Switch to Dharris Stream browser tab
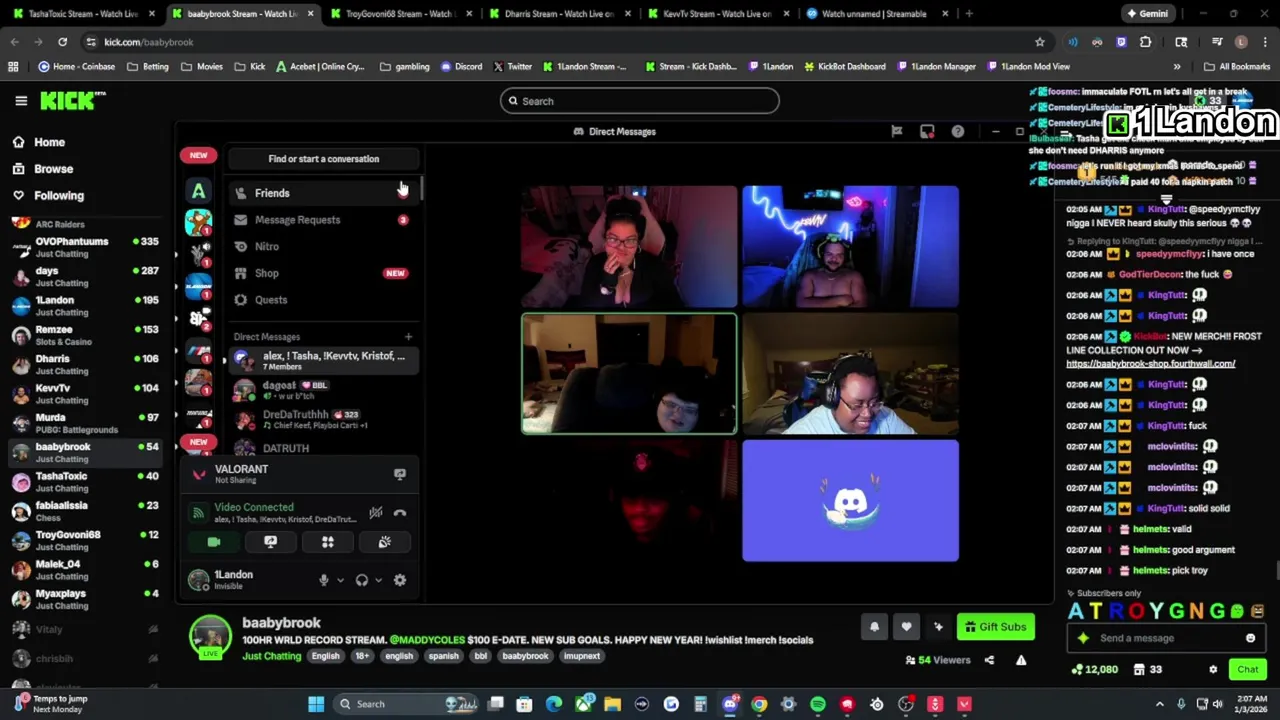 point(559,14)
